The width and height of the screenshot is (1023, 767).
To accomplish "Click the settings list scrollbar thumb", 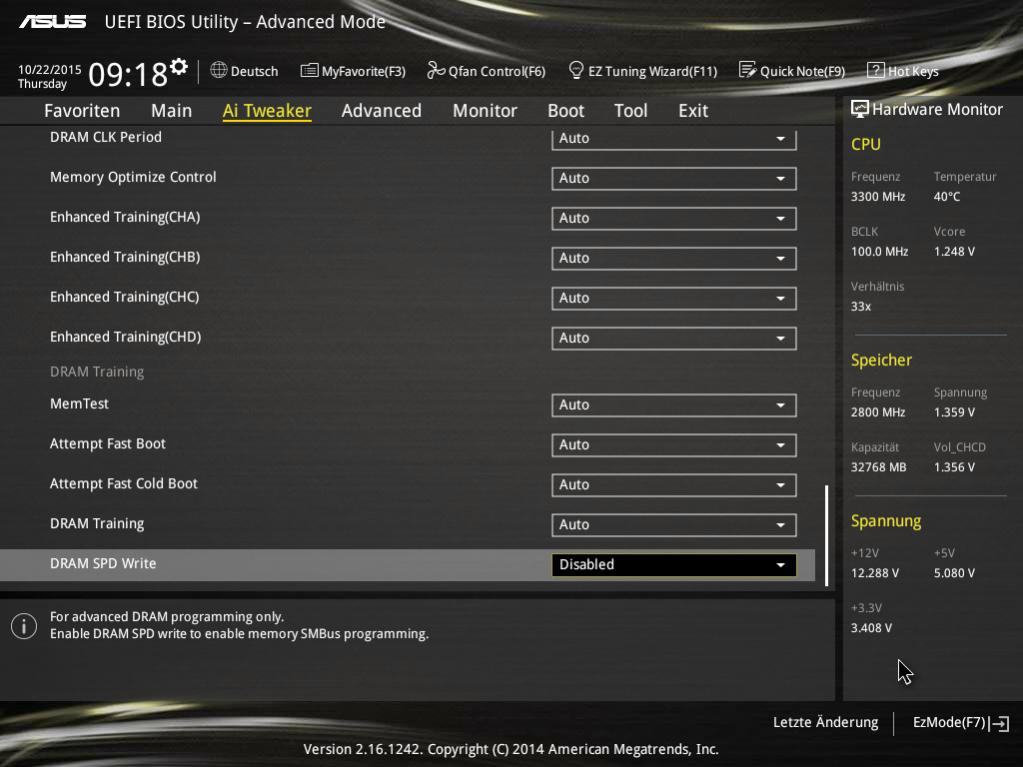I will click(827, 535).
